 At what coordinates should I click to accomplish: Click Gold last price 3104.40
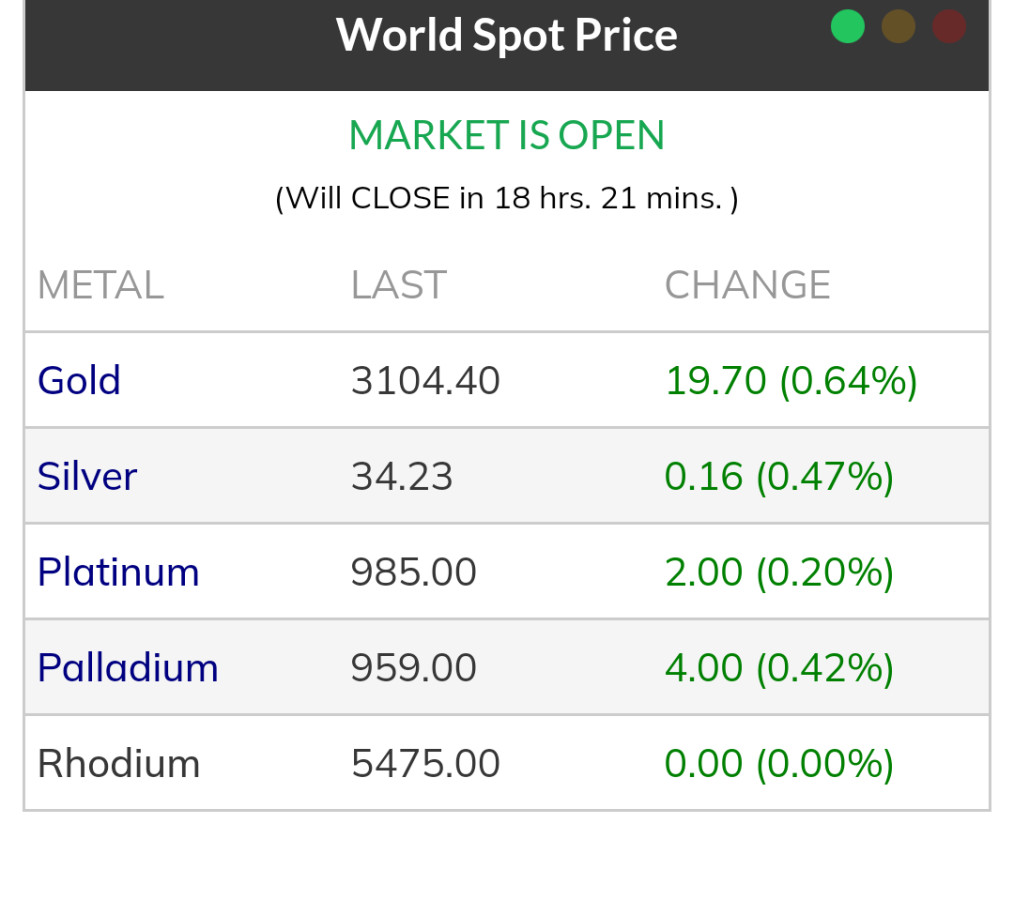[x=425, y=381]
